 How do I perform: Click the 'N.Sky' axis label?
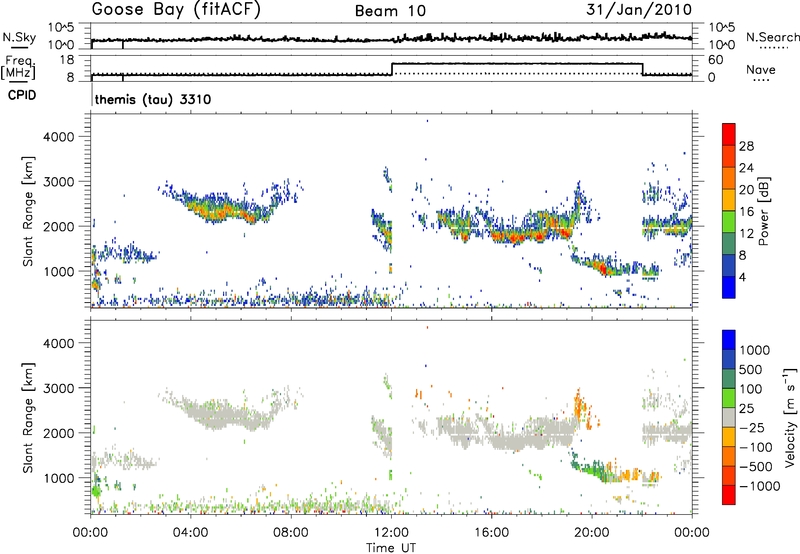pyautogui.click(x=19, y=37)
